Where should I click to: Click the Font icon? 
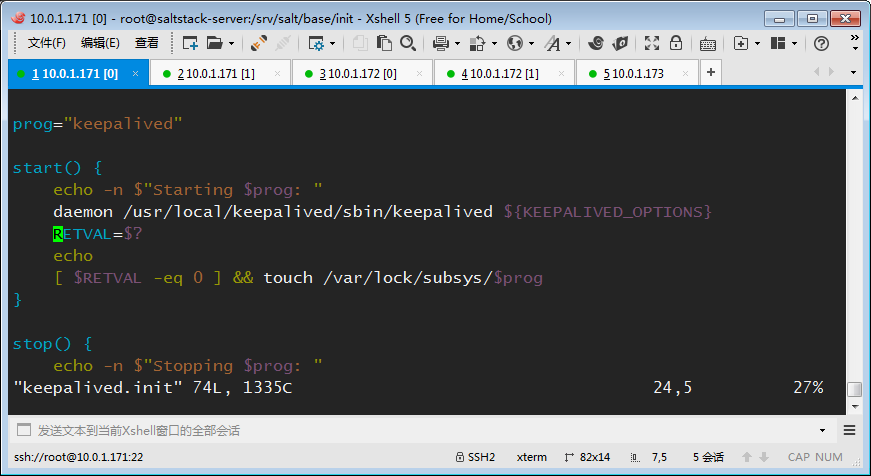[x=552, y=43]
